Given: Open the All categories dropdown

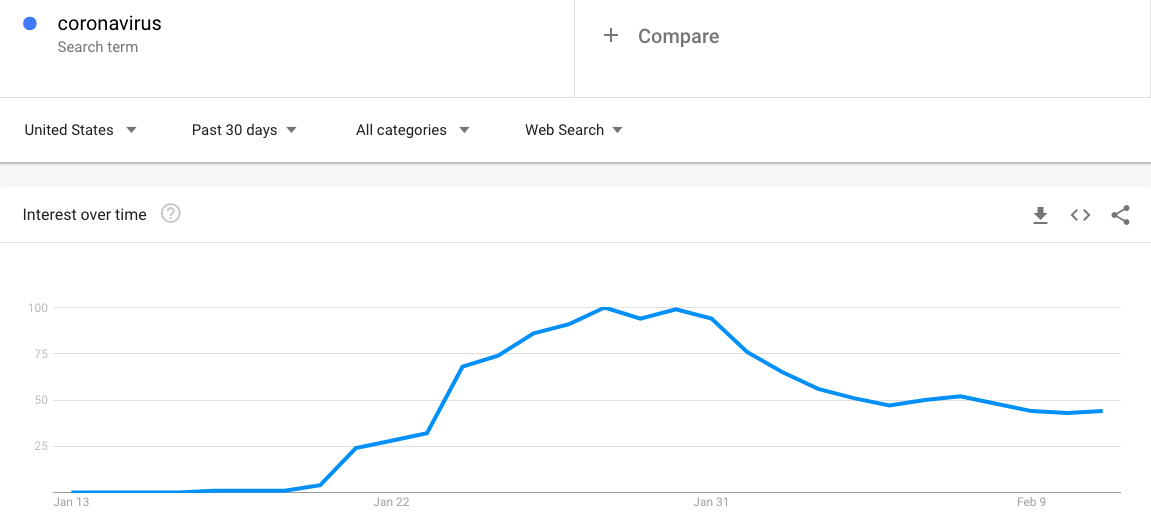Looking at the screenshot, I should point(413,130).
